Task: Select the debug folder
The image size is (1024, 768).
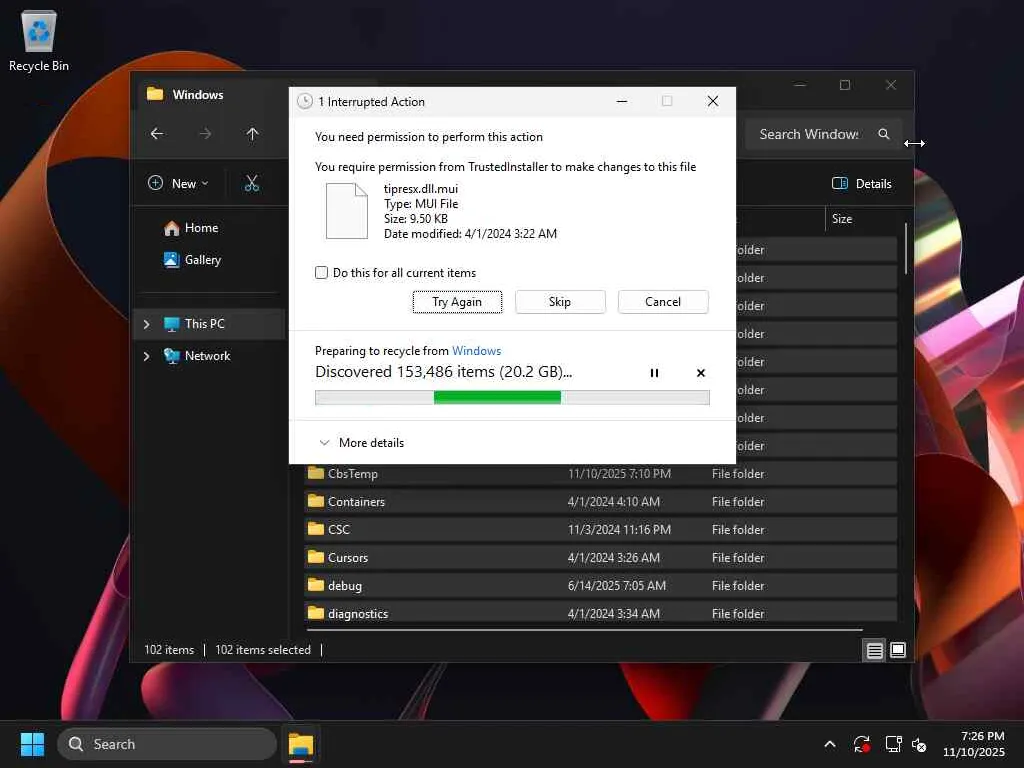Action: point(601,586)
